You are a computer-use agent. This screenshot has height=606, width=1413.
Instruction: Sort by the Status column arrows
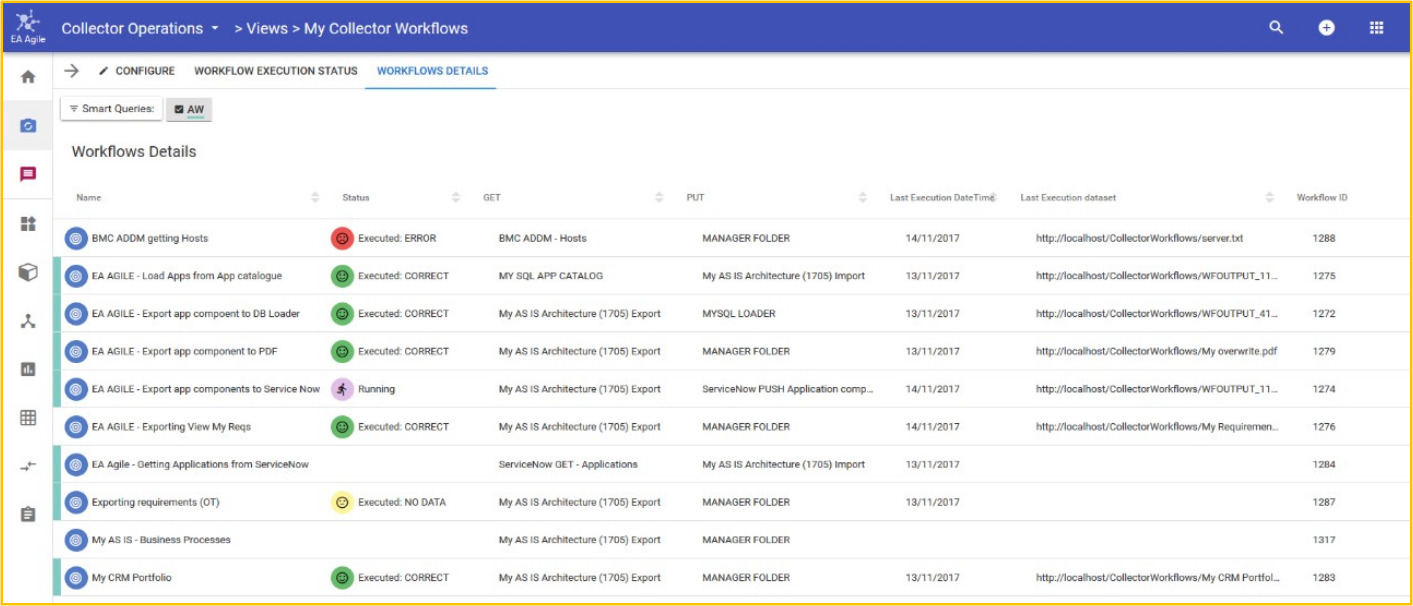coord(456,198)
